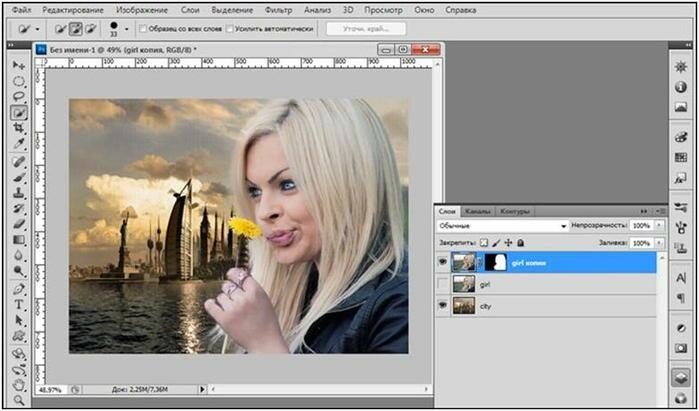Viewport: 699px width, 411px height.
Task: Open the Изображение menu
Action: [x=142, y=10]
